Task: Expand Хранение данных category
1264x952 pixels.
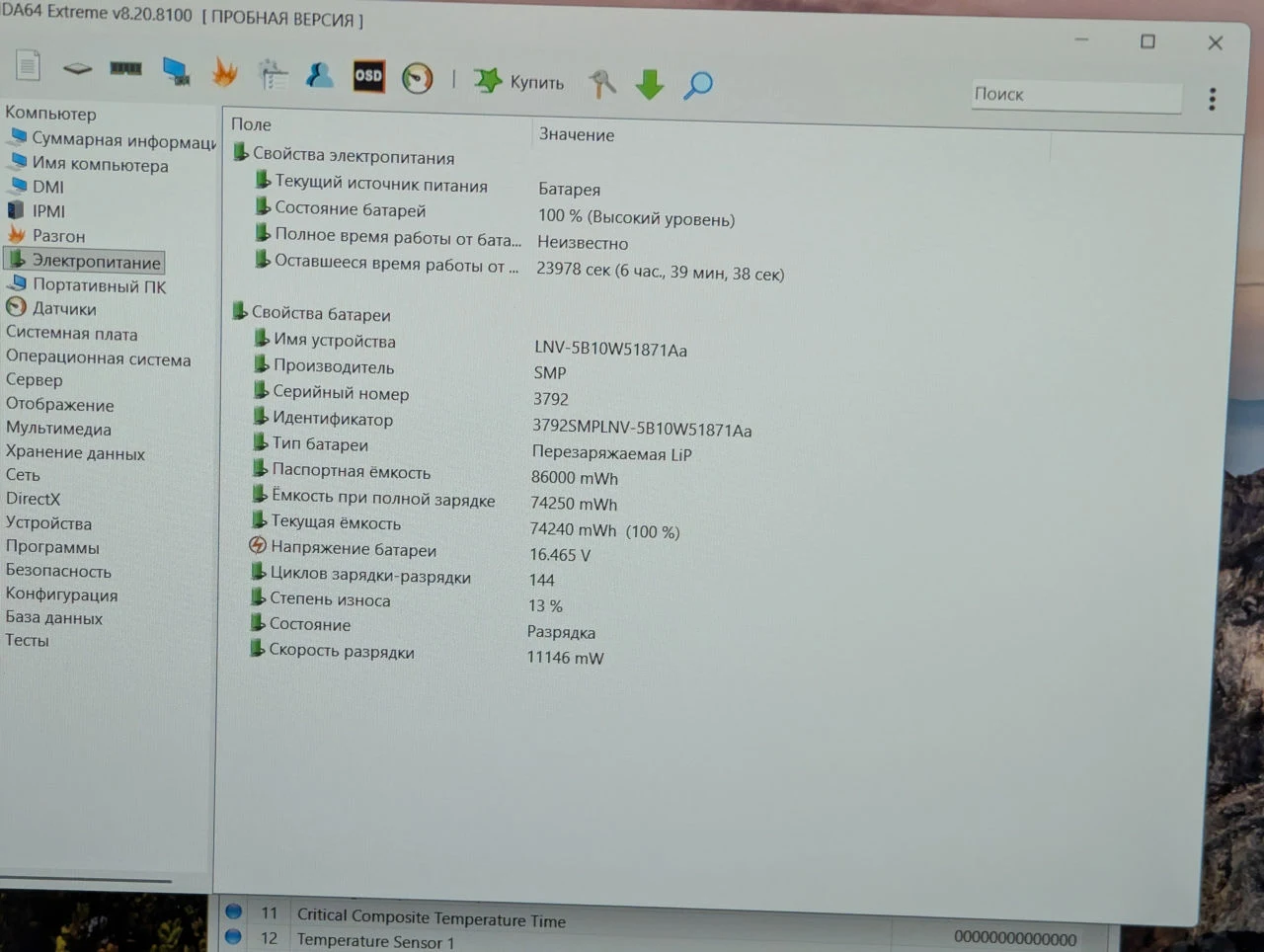Action: coord(75,453)
